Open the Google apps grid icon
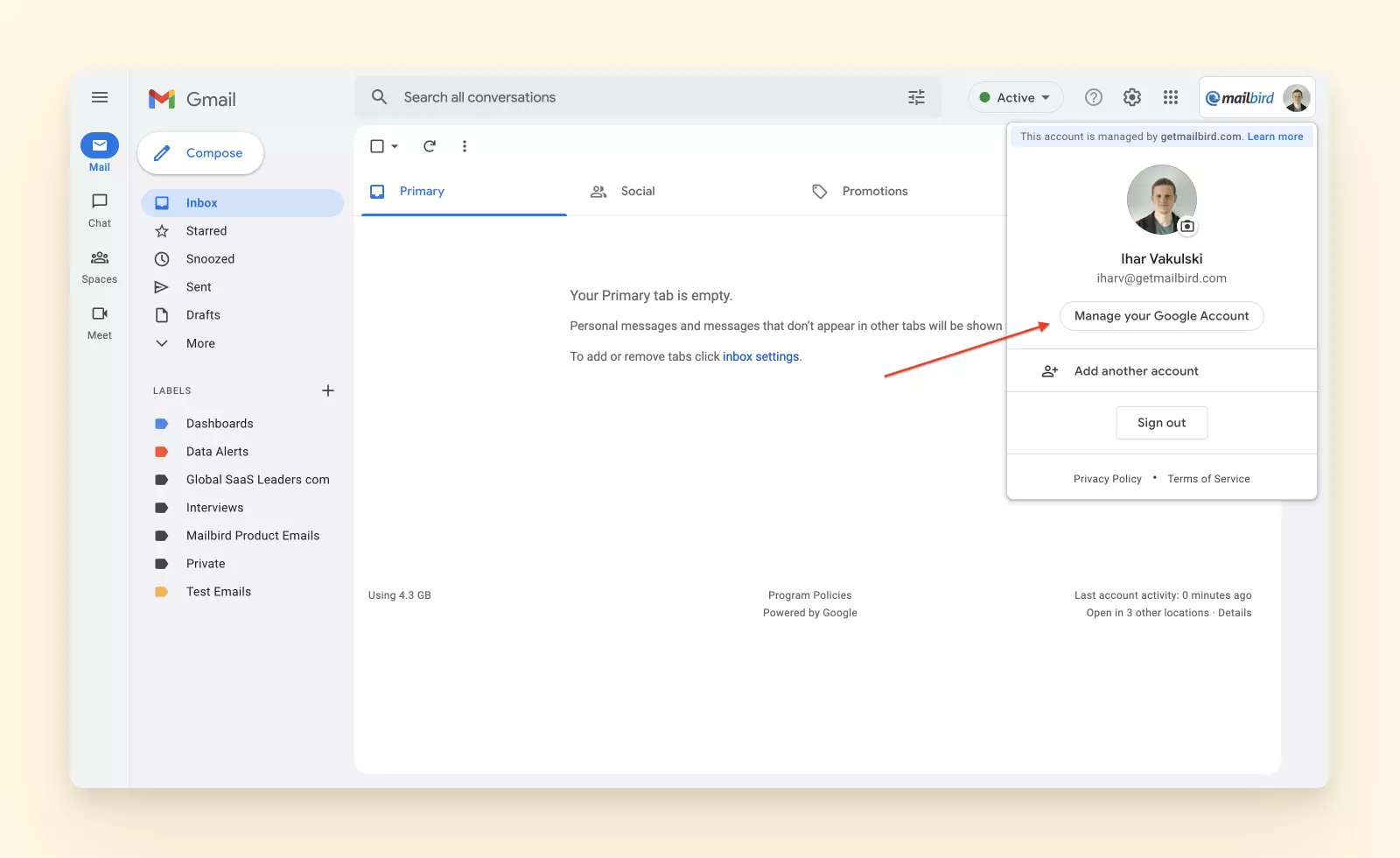The width and height of the screenshot is (1400, 858). (1171, 97)
